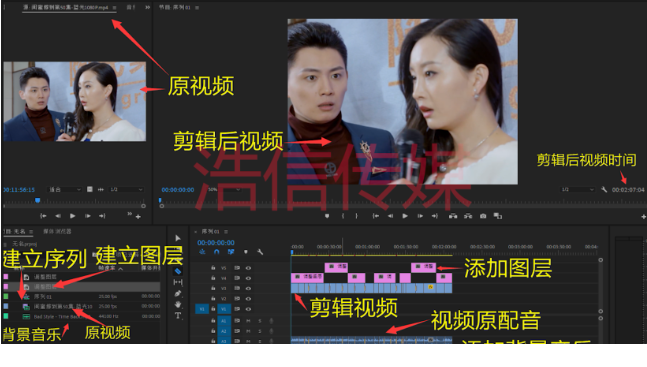
Task: Lock the V5 track
Action: click(x=213, y=268)
